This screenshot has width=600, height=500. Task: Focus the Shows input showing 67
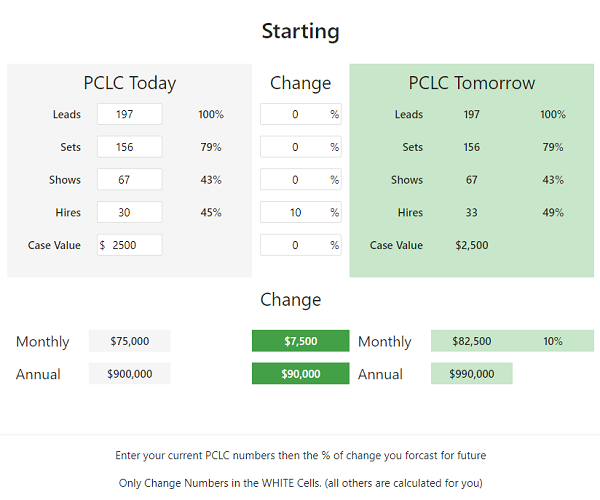point(129,180)
